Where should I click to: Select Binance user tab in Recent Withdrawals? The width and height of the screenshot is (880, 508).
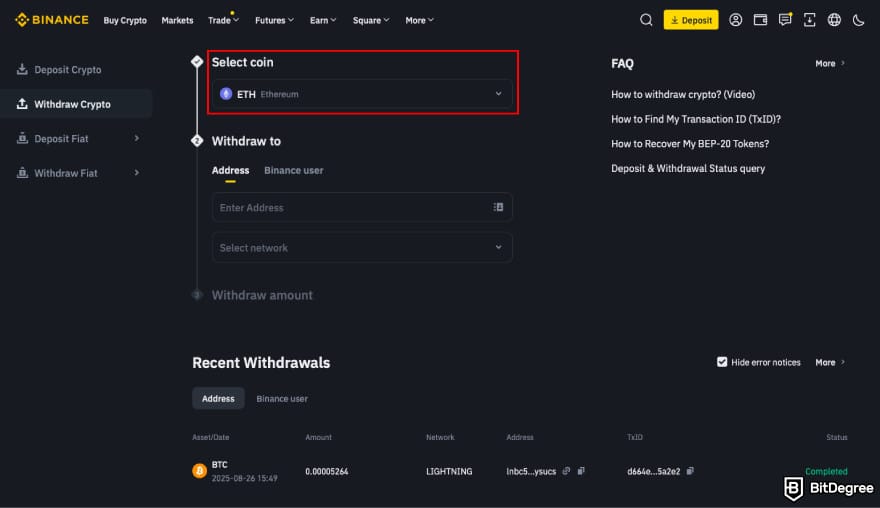point(282,399)
